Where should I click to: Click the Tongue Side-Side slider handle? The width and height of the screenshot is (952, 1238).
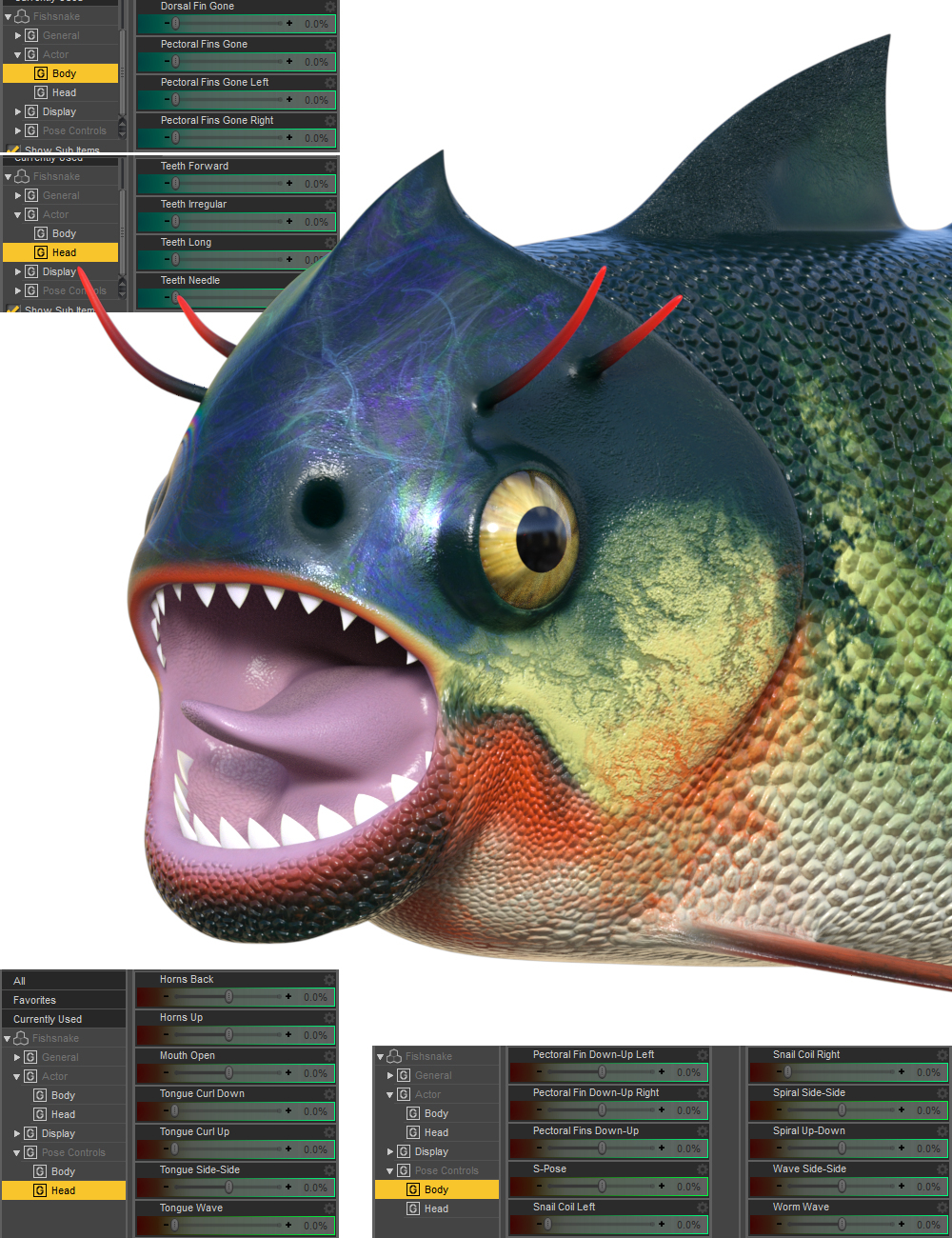click(x=228, y=1187)
